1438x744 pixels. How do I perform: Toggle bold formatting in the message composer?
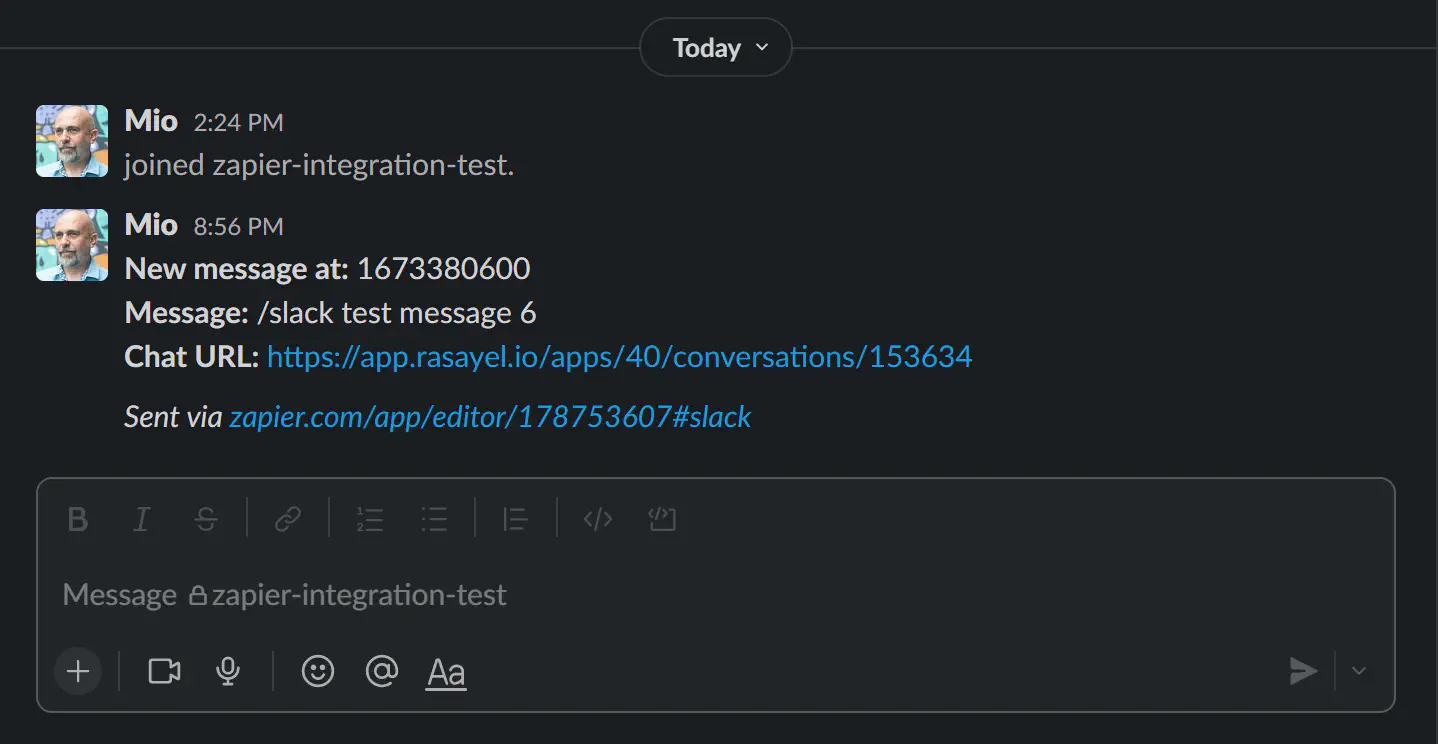pos(77,519)
